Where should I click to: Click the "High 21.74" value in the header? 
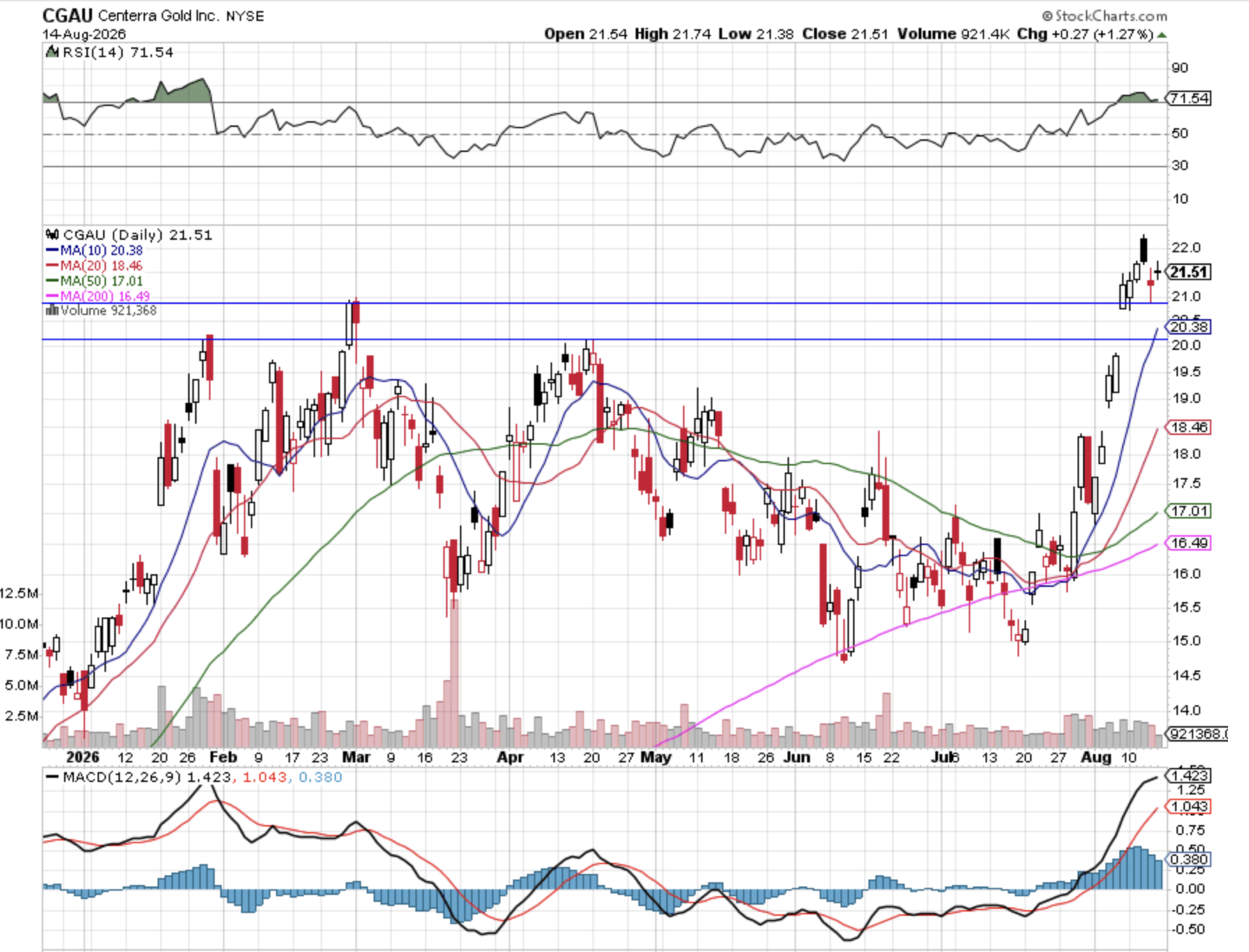(673, 34)
